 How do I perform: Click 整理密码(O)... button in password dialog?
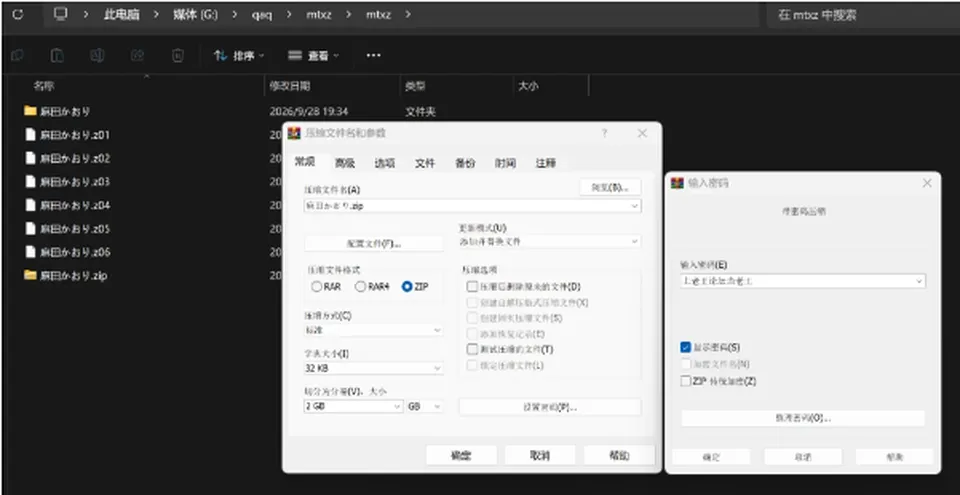point(803,418)
